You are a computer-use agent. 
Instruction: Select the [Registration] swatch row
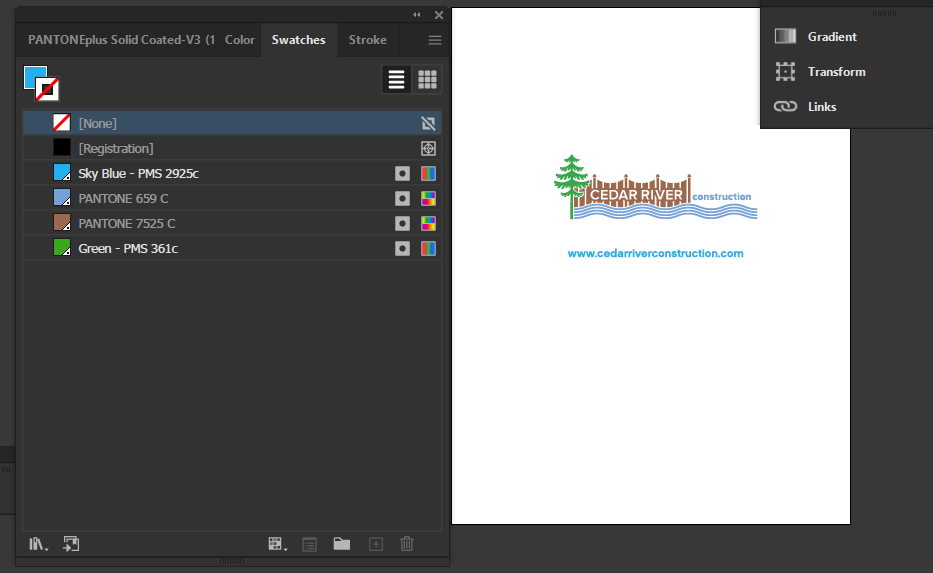[232, 148]
